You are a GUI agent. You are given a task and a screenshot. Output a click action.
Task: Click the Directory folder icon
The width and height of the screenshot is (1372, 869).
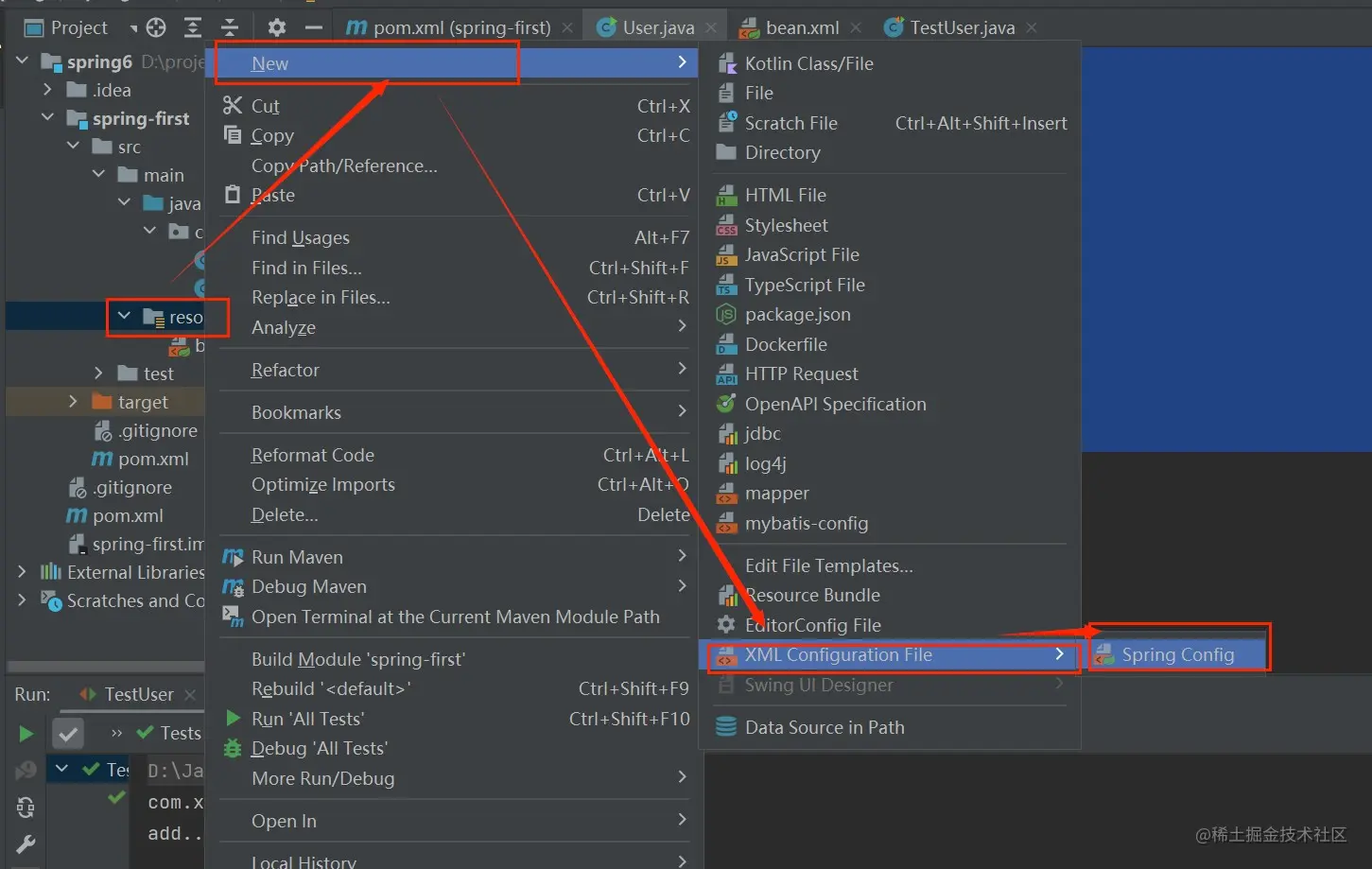tap(726, 152)
